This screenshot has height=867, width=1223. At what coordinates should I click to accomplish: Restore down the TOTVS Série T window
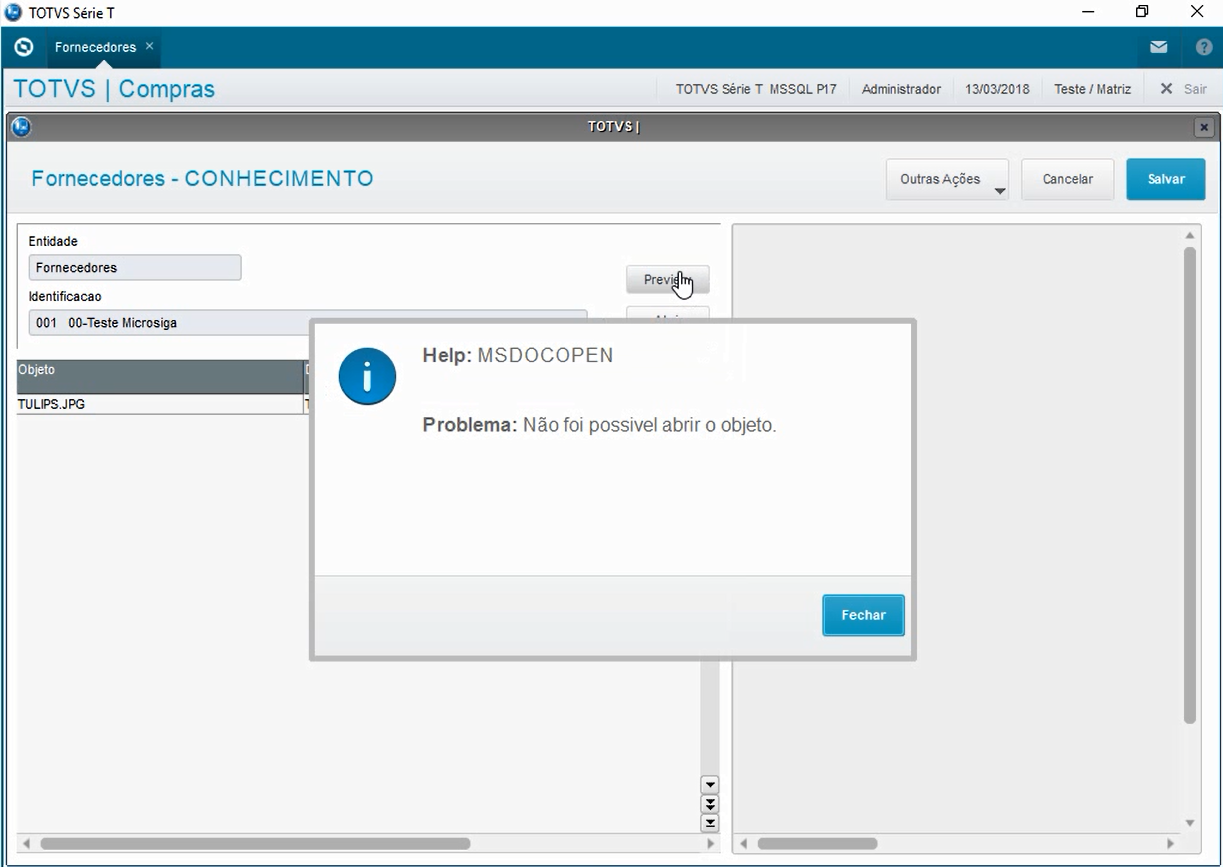[1142, 12]
